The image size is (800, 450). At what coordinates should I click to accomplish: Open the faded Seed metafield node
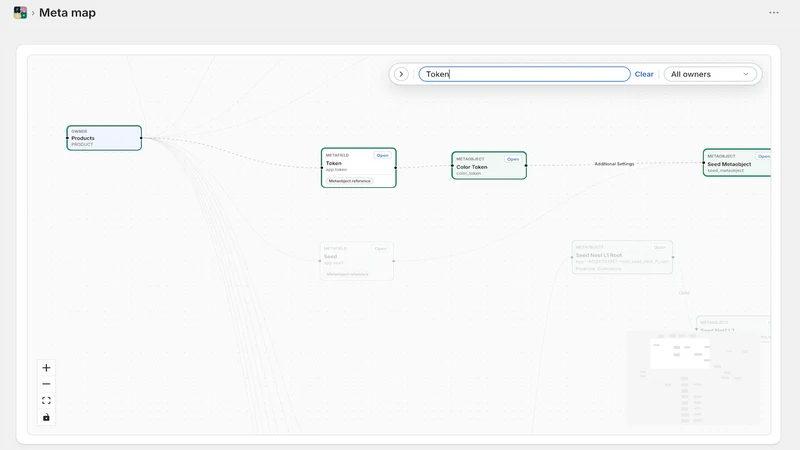coord(381,249)
